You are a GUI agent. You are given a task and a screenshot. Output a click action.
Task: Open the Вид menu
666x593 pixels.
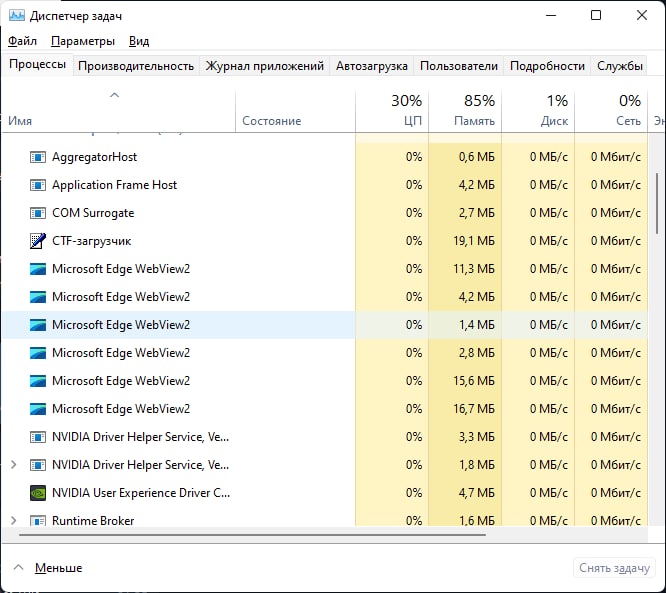tap(139, 41)
